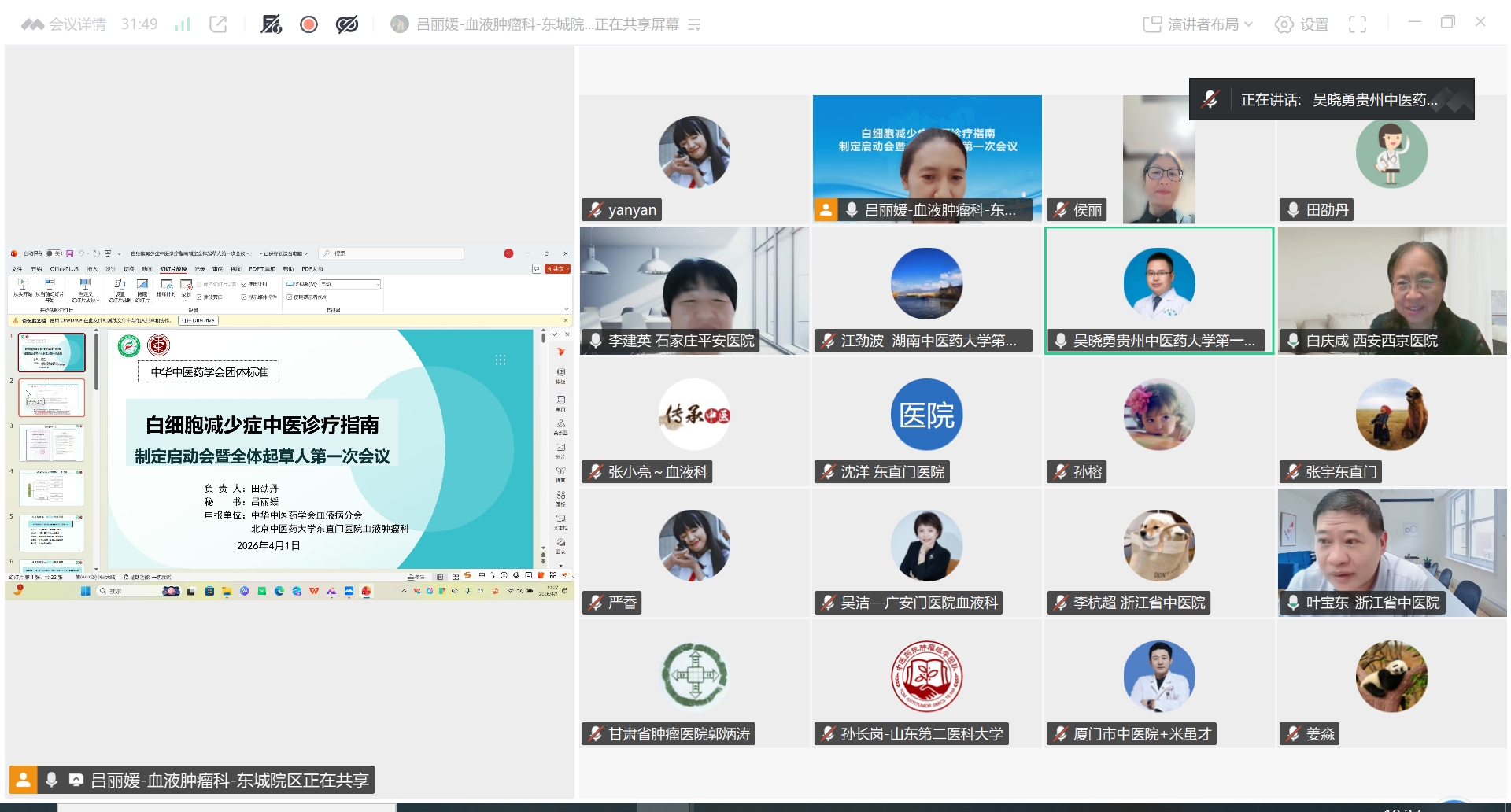Check the network signal strength icon
The image size is (1511, 812).
point(183,24)
